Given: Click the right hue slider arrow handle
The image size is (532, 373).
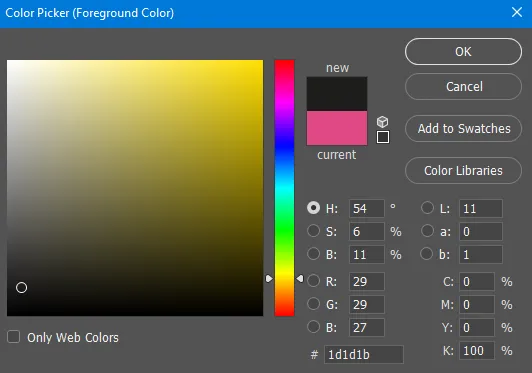Looking at the screenshot, I should coord(300,279).
